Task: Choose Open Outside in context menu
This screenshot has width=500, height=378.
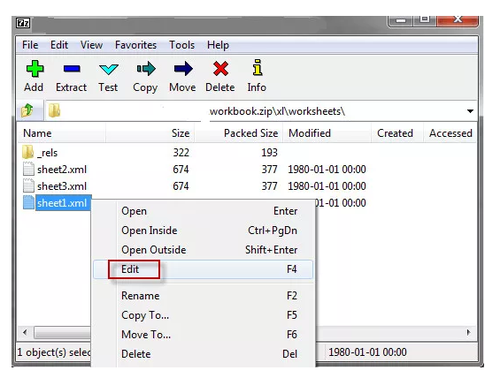Action: point(203,250)
